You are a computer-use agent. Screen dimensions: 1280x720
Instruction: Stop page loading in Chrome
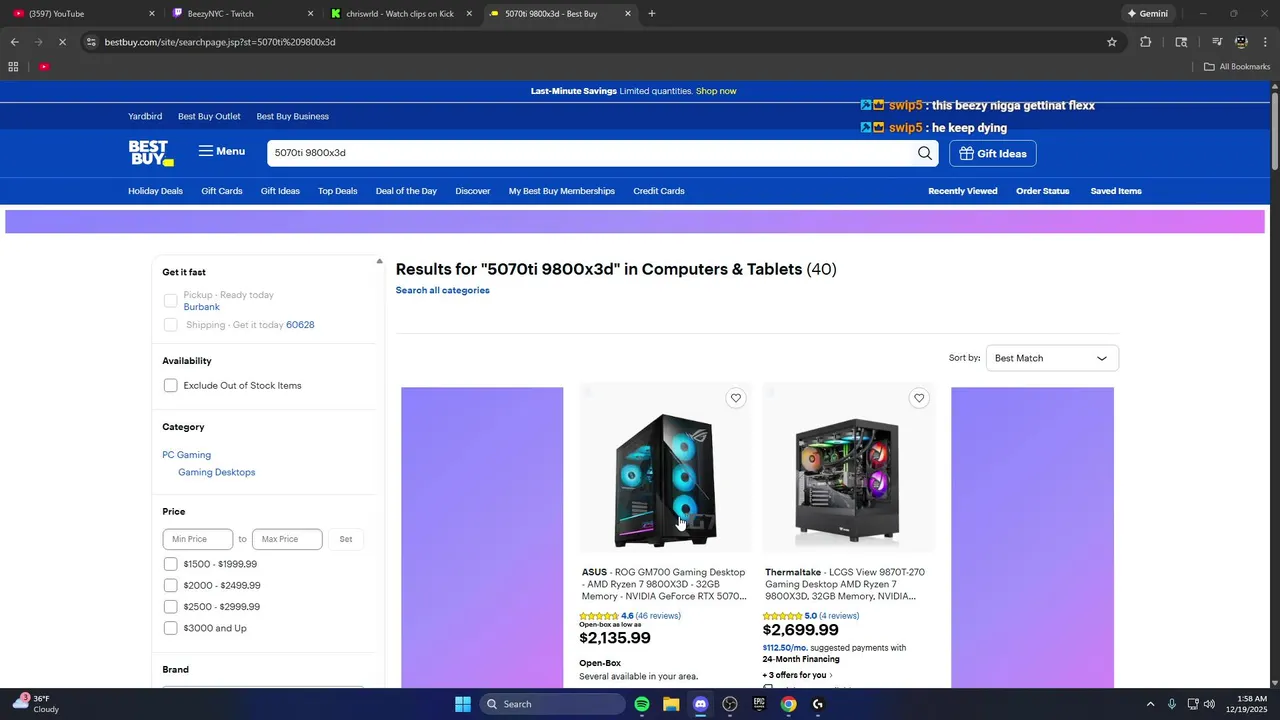(x=62, y=42)
